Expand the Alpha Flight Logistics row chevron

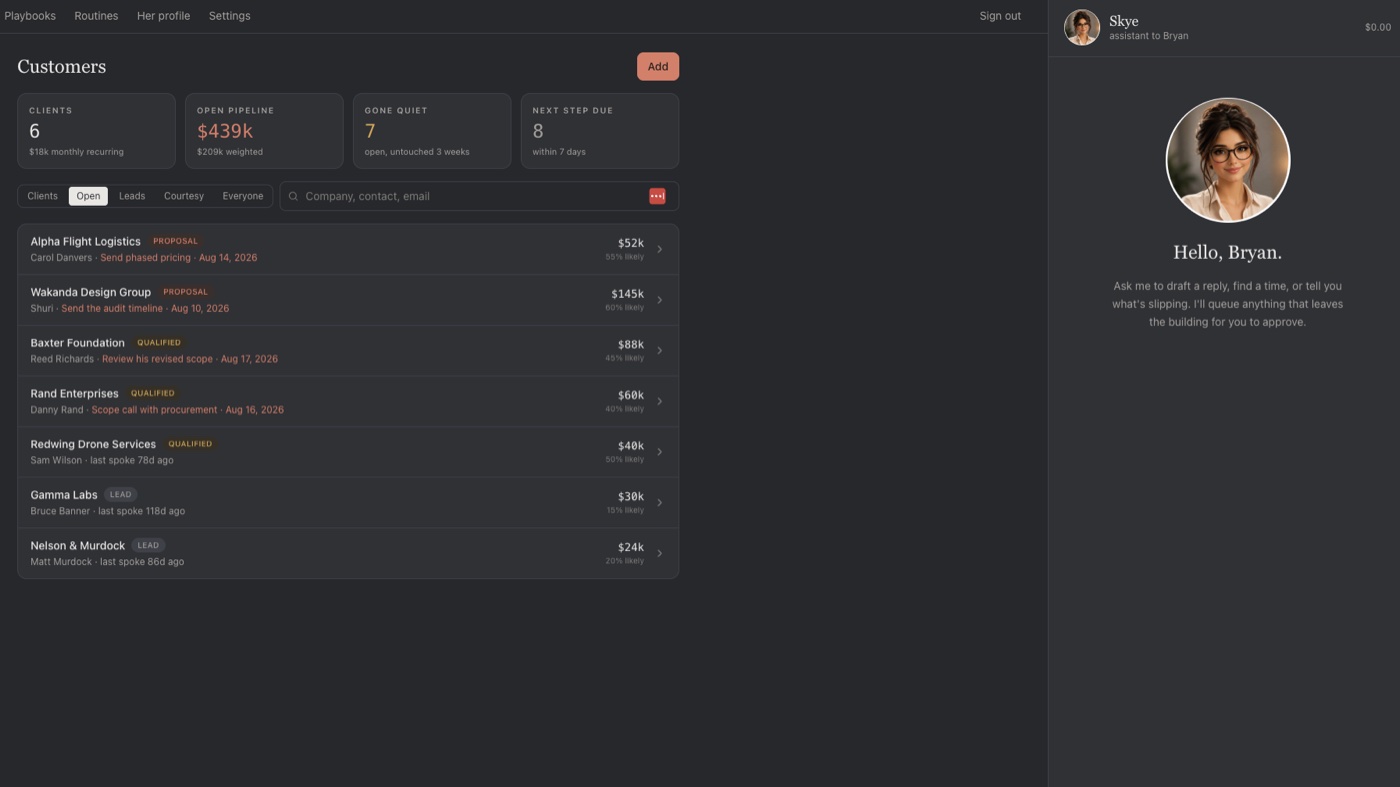(x=659, y=249)
